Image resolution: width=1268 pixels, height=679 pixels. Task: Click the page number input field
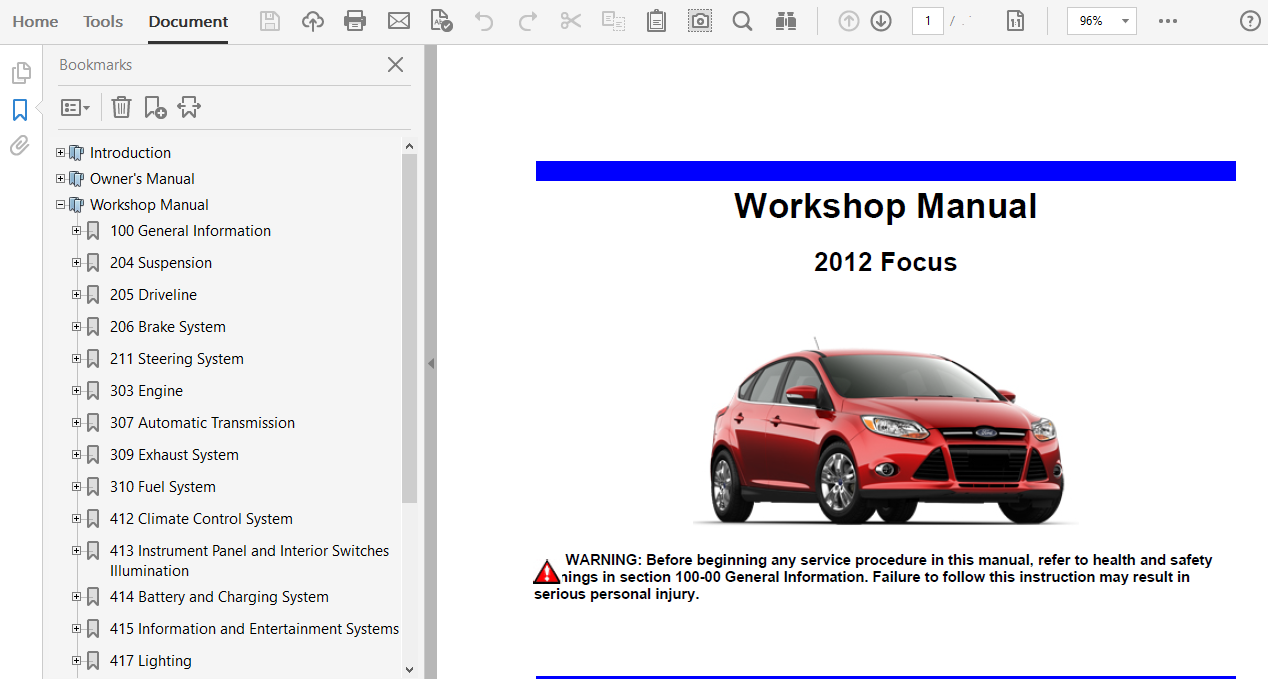pyautogui.click(x=927, y=21)
